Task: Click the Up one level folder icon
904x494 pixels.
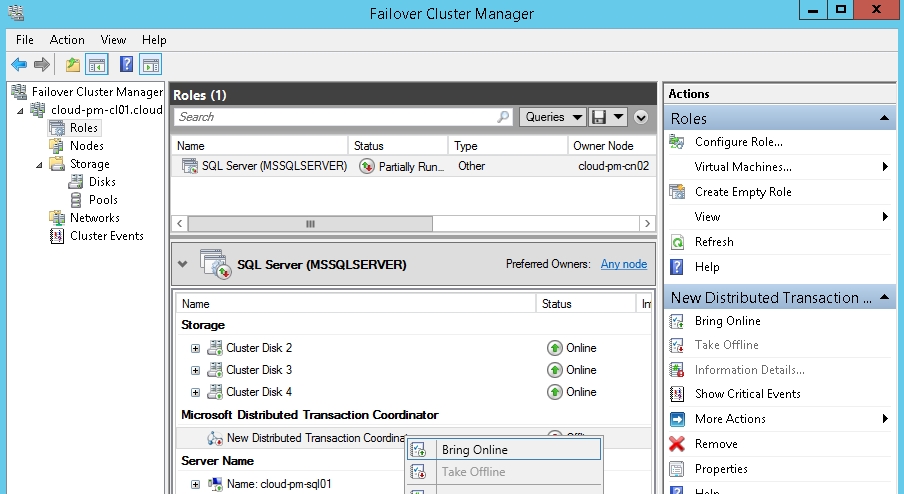Action: pos(73,65)
